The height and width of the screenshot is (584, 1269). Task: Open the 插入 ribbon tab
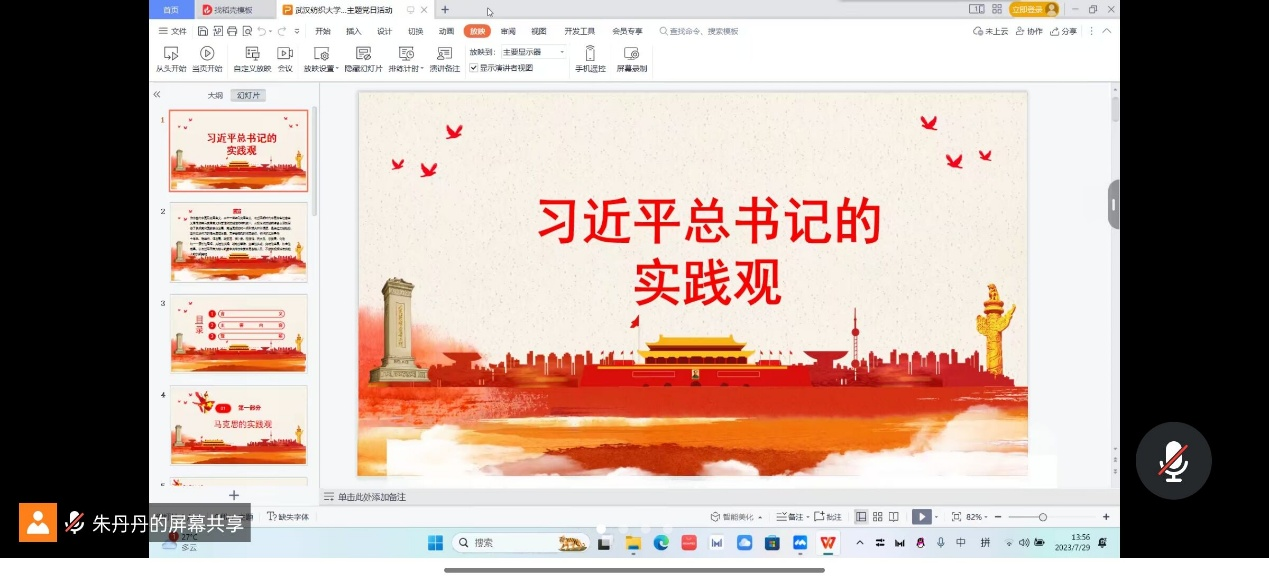coord(353,31)
